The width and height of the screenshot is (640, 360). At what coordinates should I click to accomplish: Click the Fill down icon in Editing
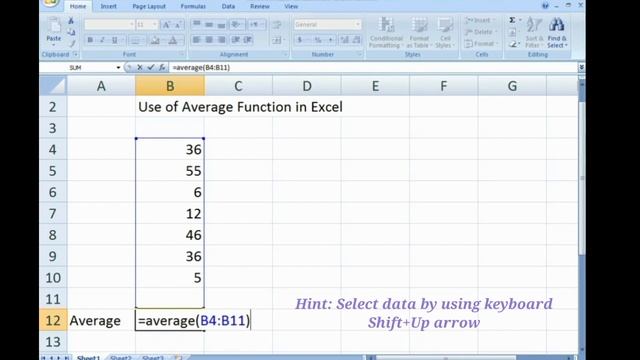pyautogui.click(x=513, y=32)
